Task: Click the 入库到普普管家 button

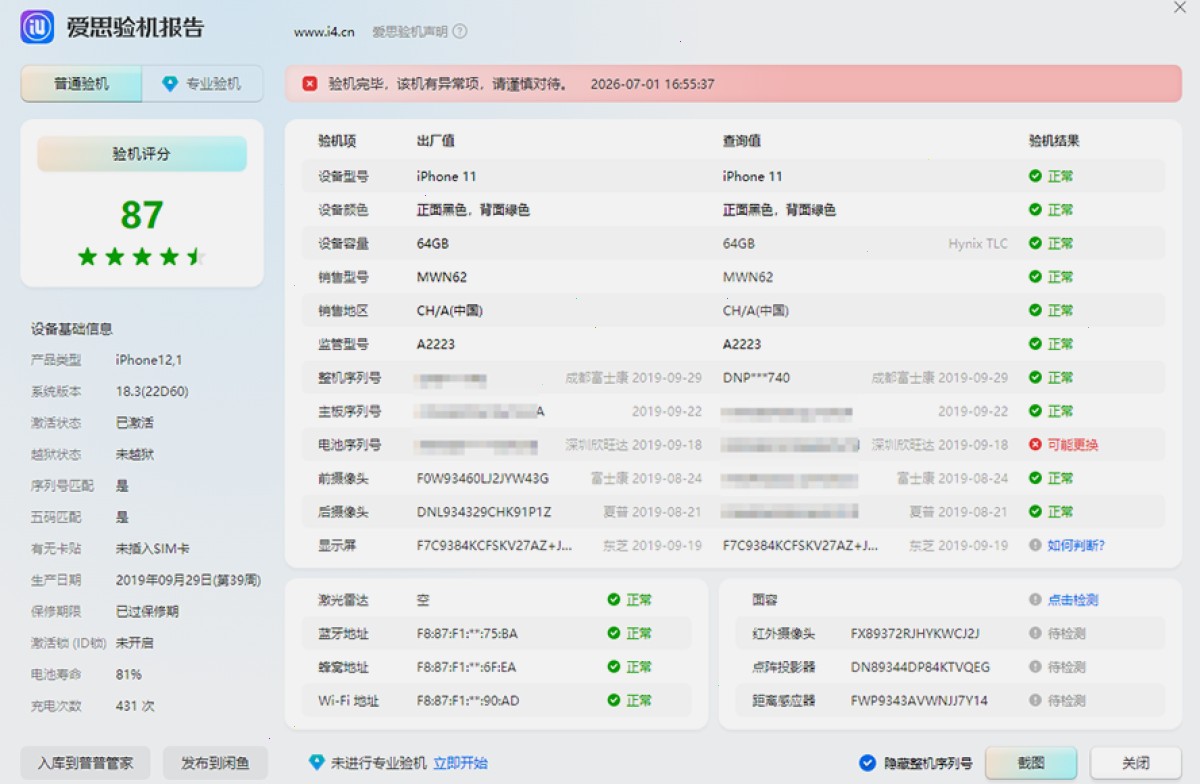Action: tap(85, 763)
